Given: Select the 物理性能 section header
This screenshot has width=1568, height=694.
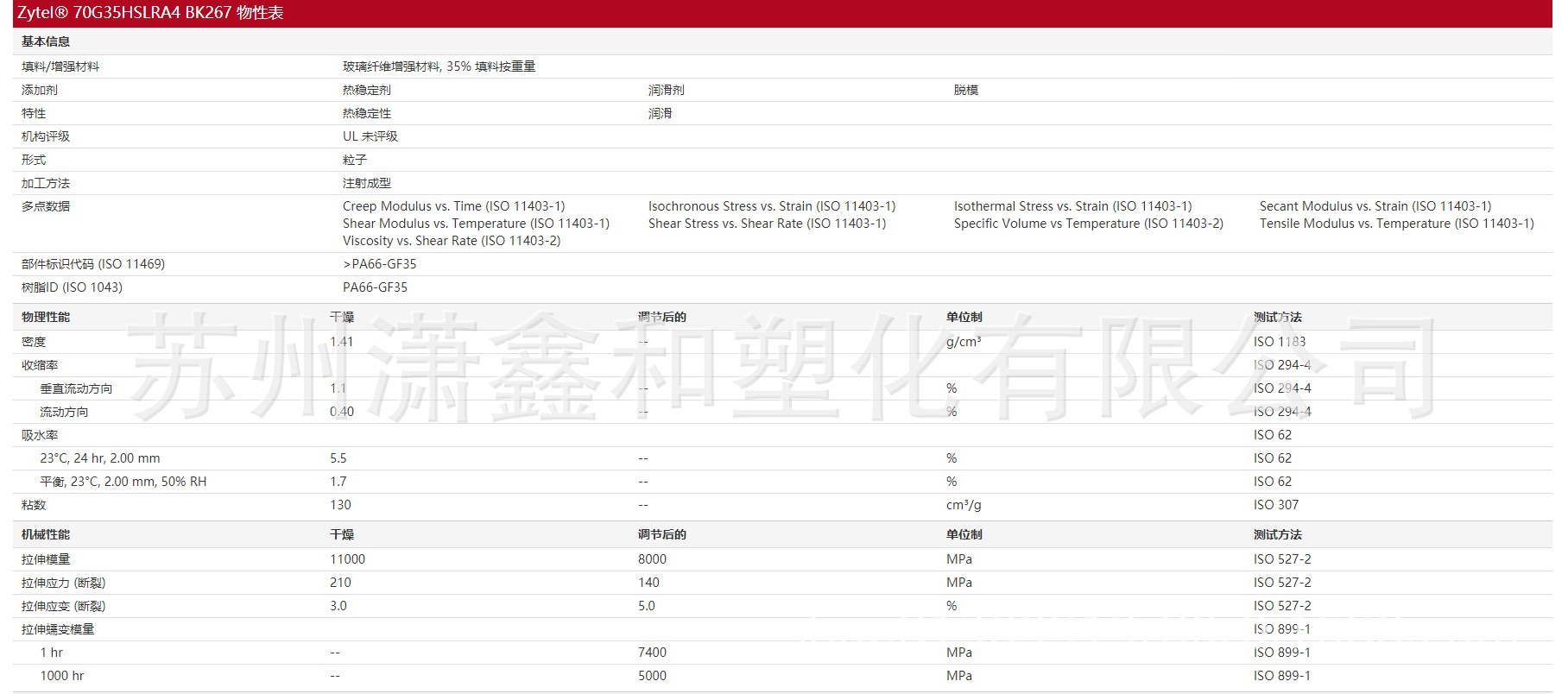Looking at the screenshot, I should click(46, 317).
